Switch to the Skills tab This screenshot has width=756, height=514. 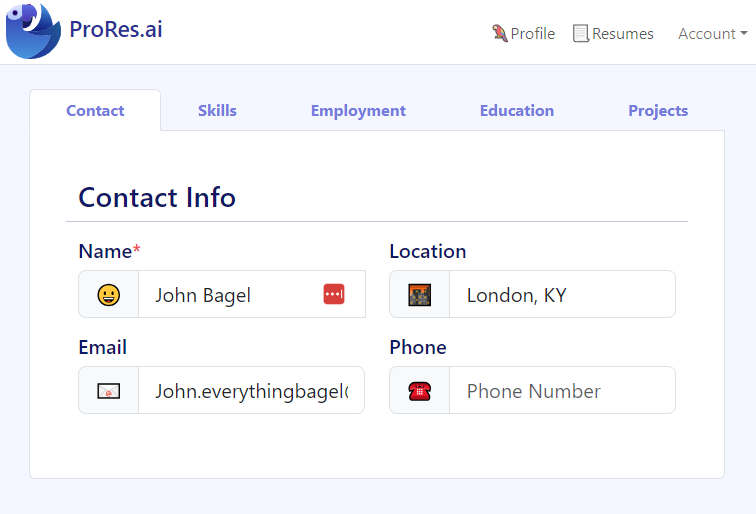[217, 110]
